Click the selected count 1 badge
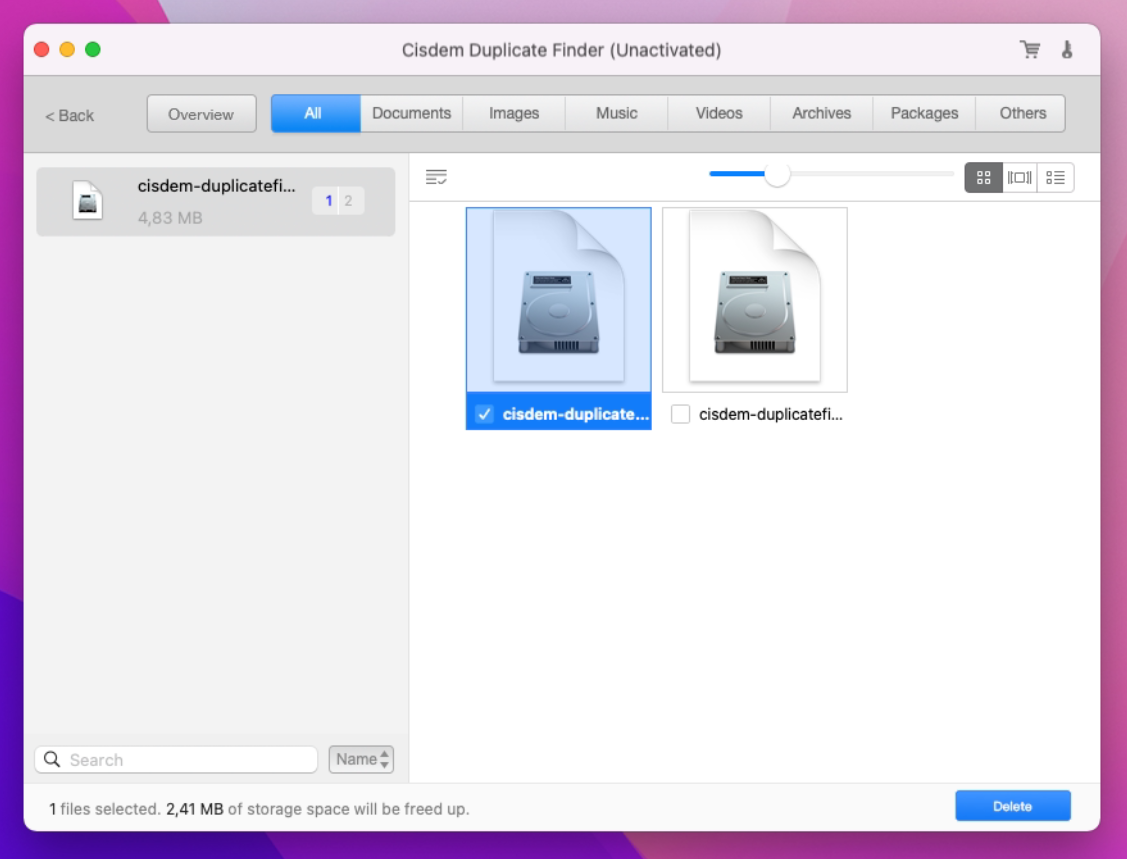 tap(328, 201)
